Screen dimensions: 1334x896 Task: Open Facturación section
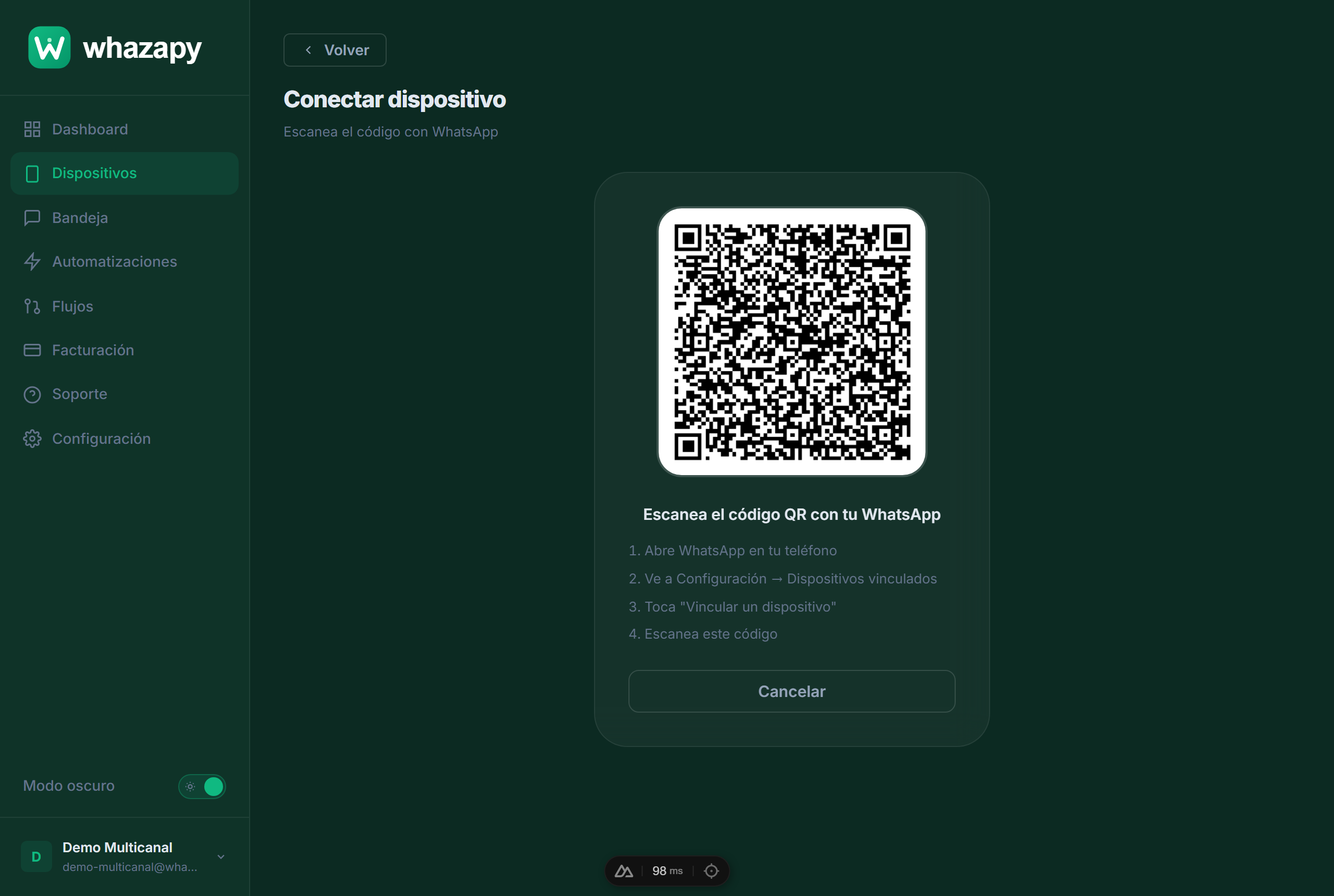125,350
